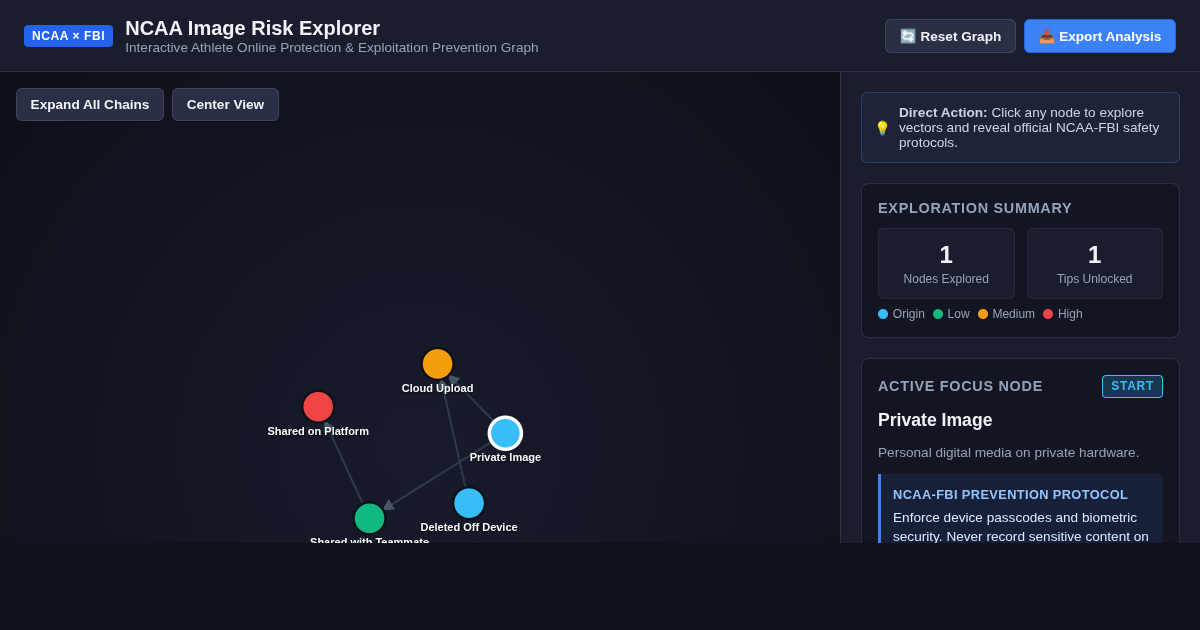Image resolution: width=1200 pixels, height=630 pixels.
Task: Click the Nodes Explored counter card
Action: tap(946, 263)
